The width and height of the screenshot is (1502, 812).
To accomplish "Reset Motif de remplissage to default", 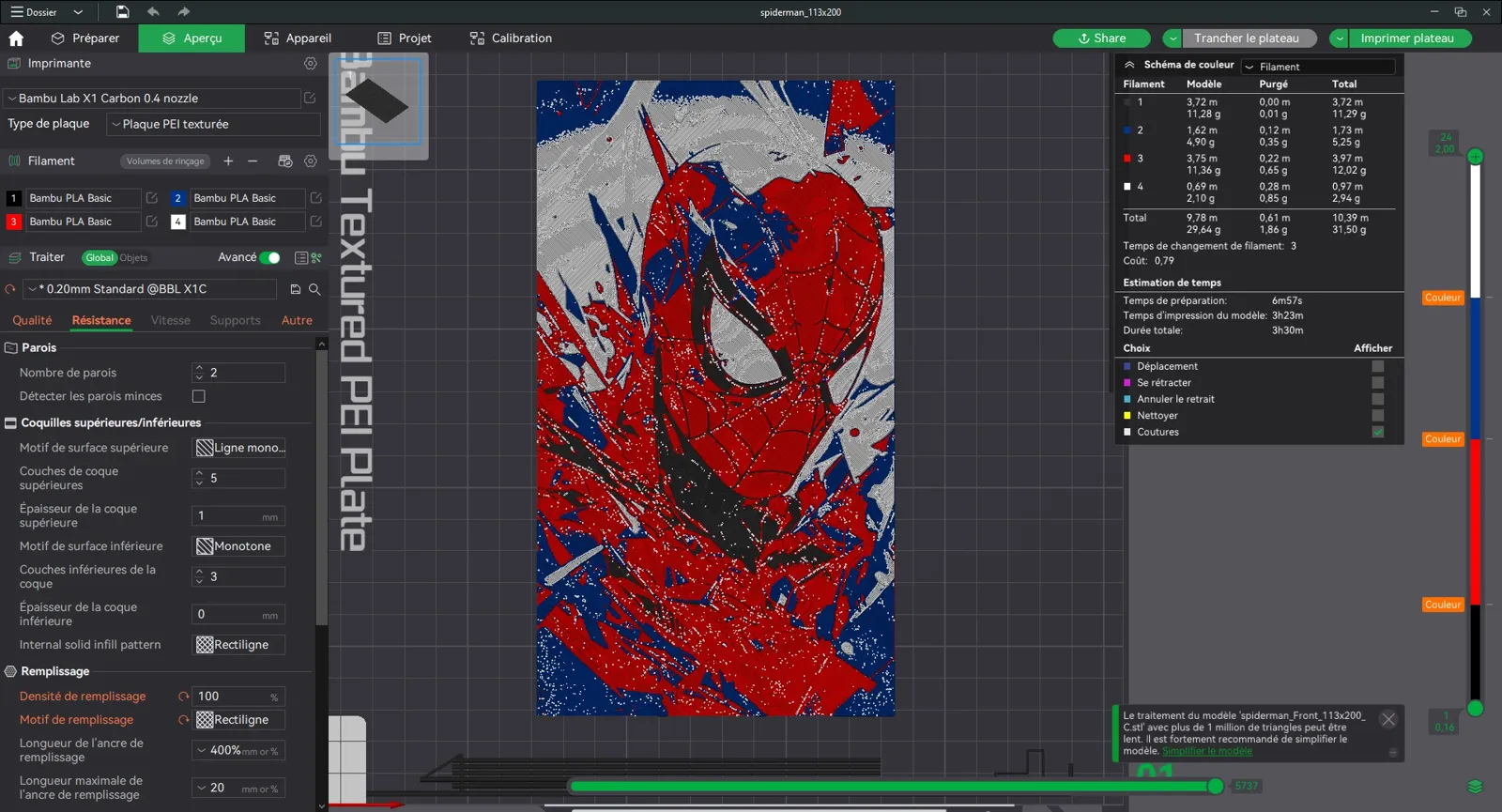I will [184, 720].
